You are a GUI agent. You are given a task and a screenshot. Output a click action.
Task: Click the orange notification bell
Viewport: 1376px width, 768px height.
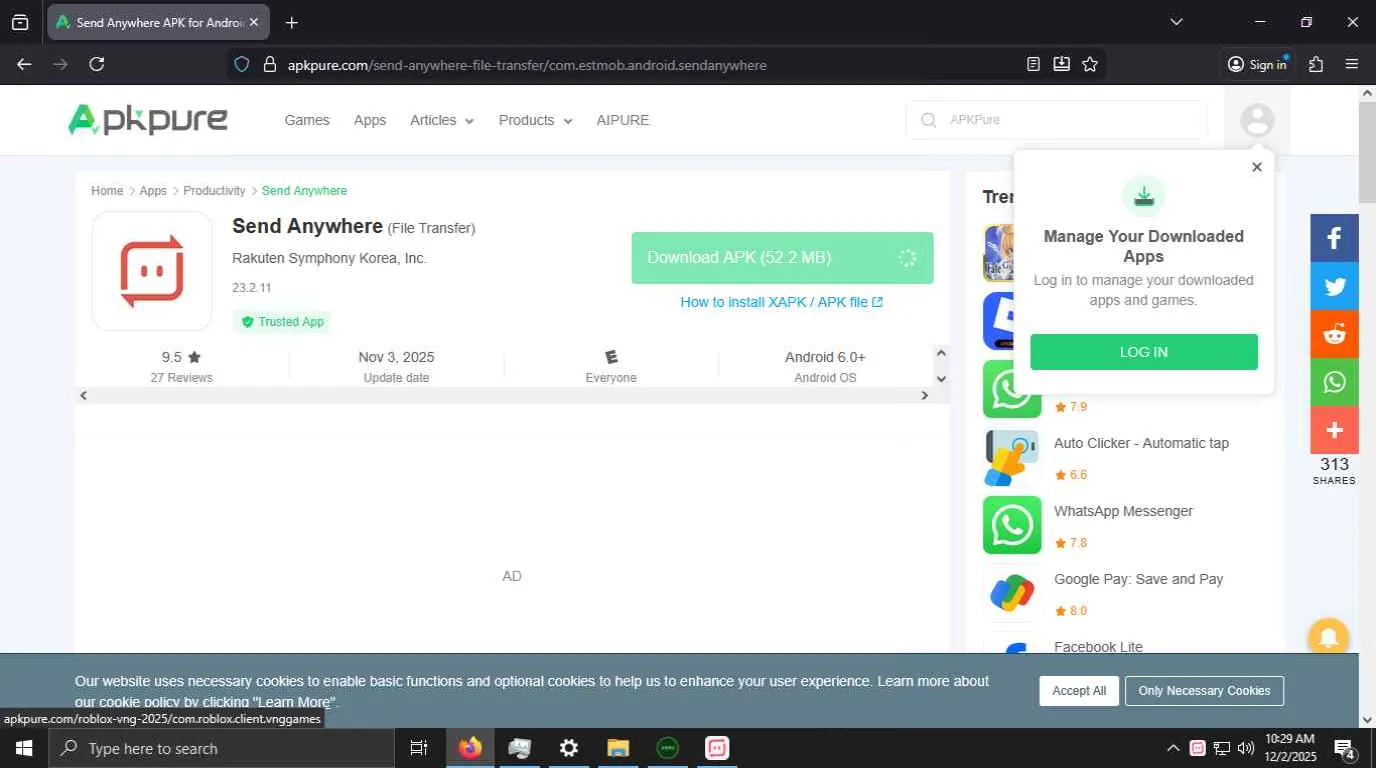1328,637
